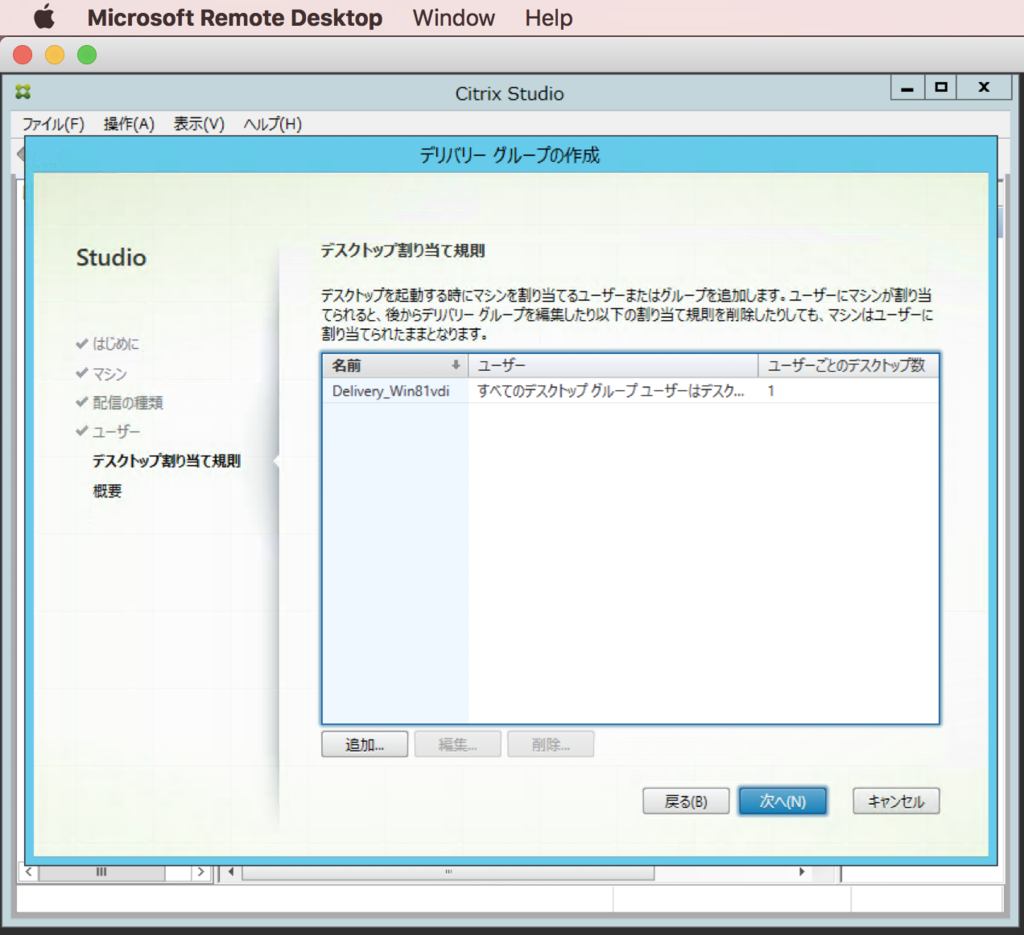This screenshot has width=1024, height=935.
Task: Minimize the Citrix Studio window
Action: point(907,87)
